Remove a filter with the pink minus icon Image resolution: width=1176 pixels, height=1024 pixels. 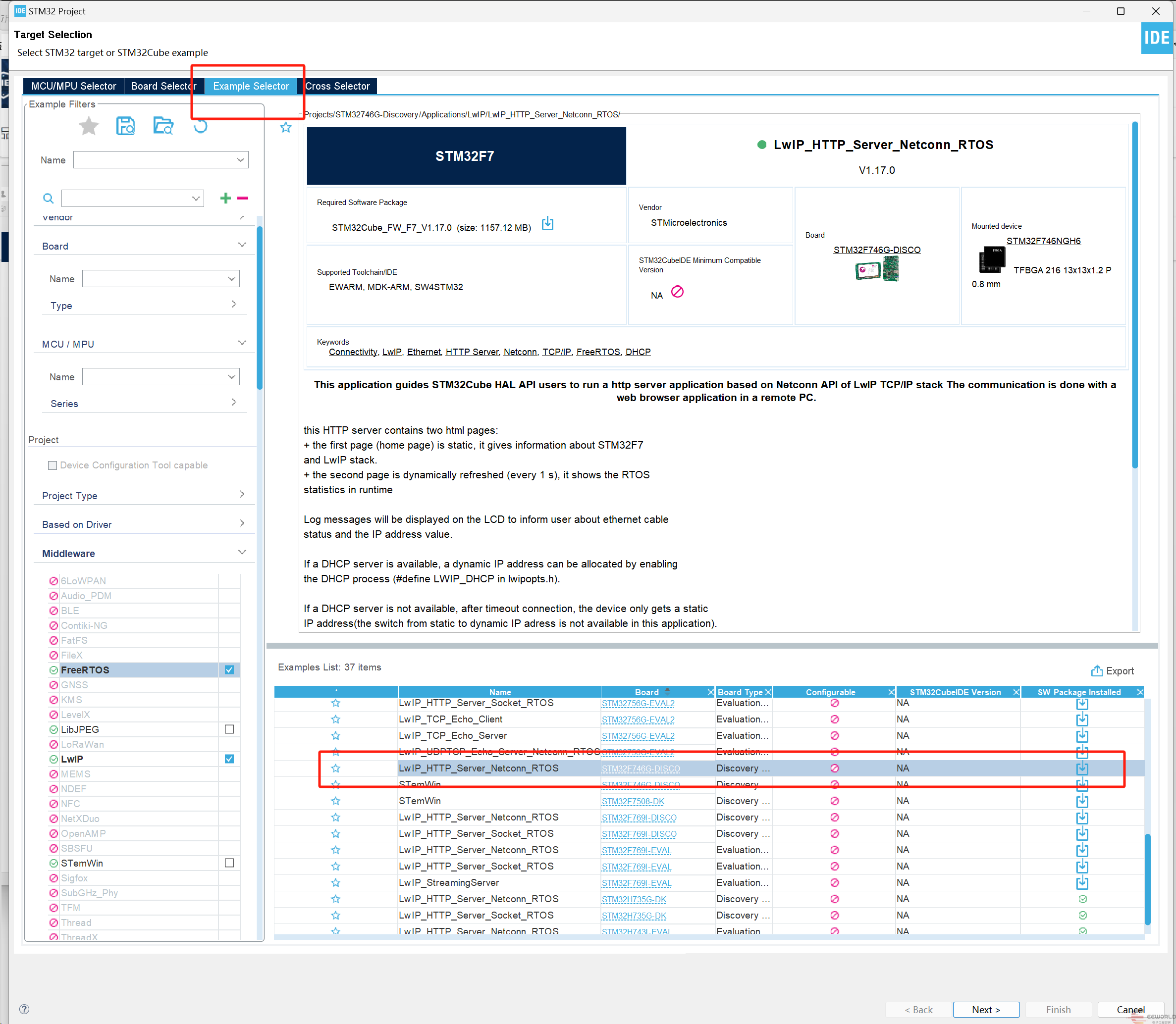click(x=242, y=198)
